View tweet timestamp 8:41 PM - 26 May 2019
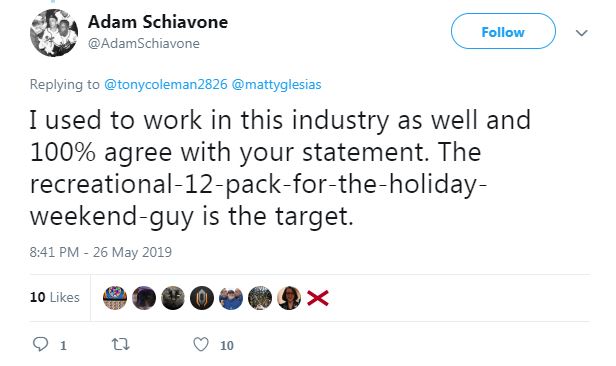616x366 pixels. 101,252
